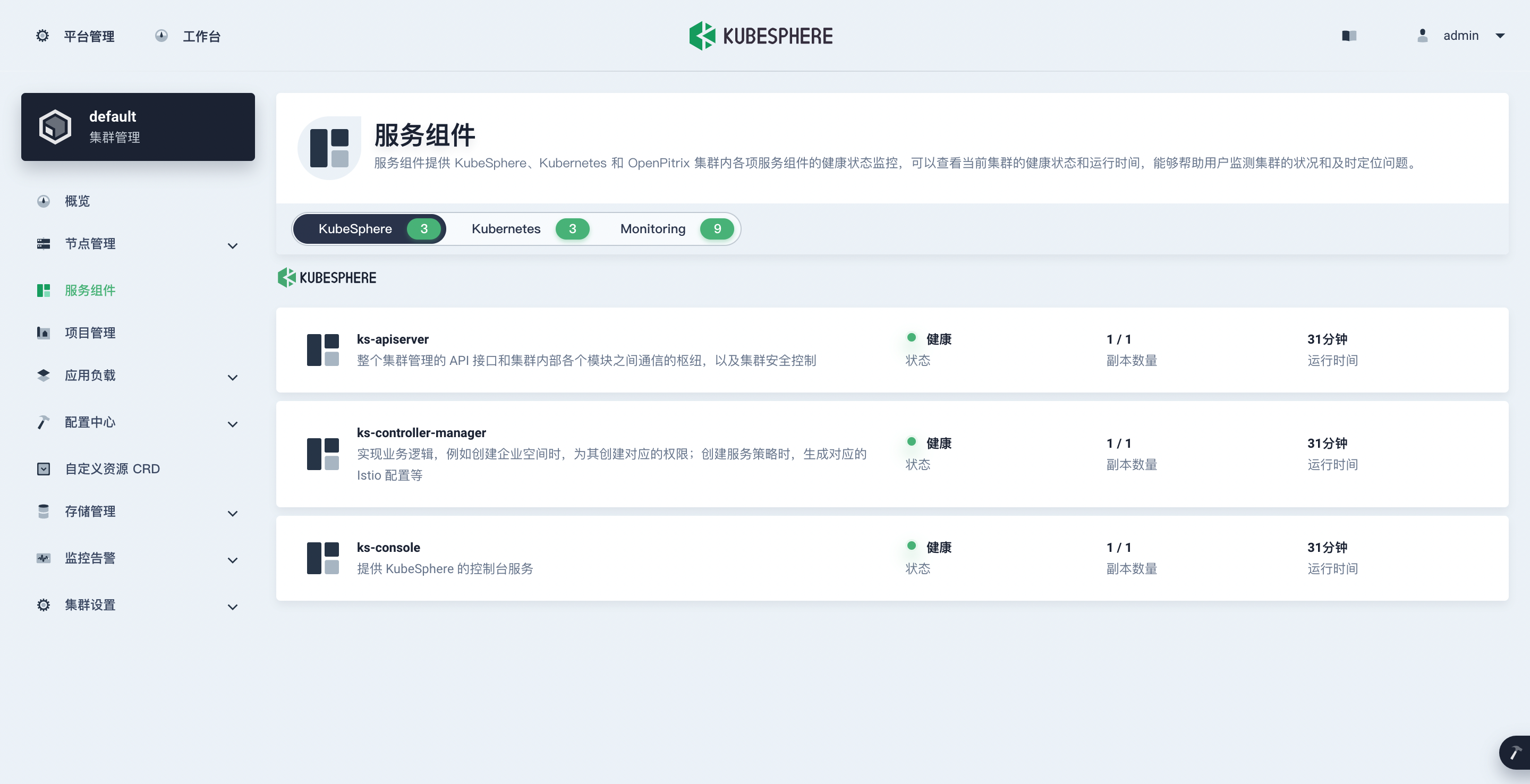Click the service components (服务组件) sidebar icon
Screen dimensions: 1530x784
click(x=44, y=291)
